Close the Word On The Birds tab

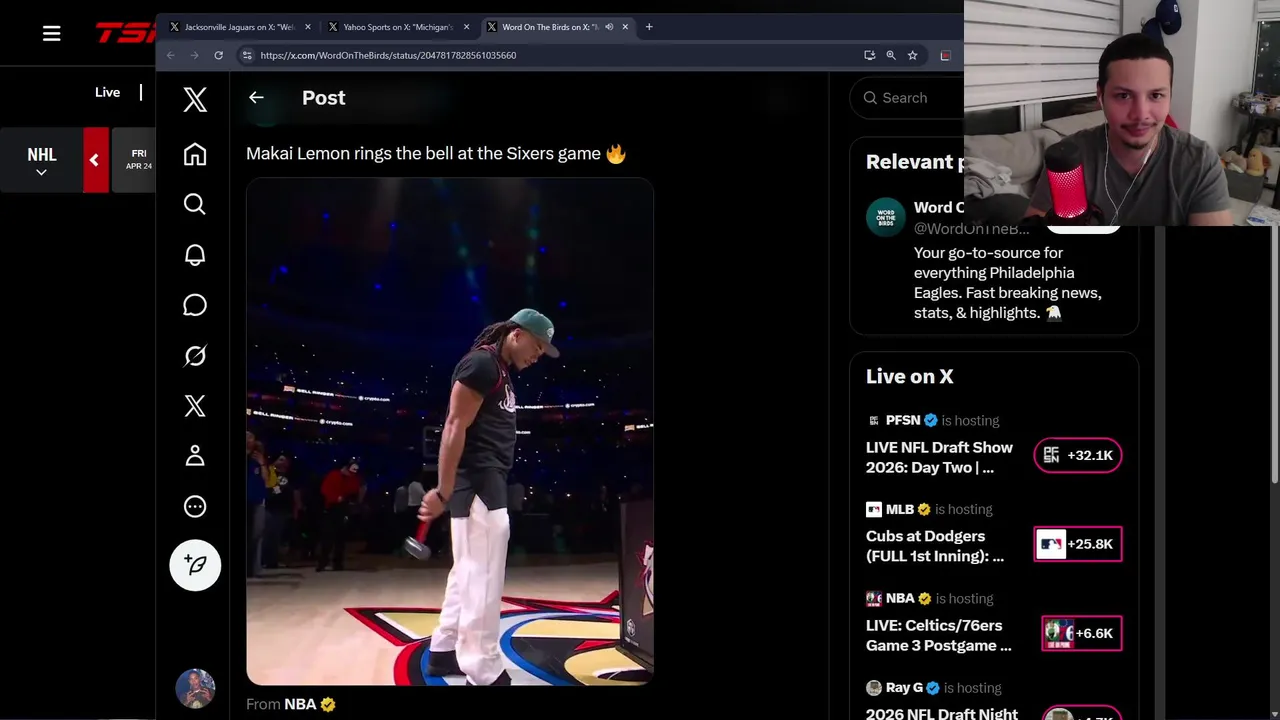point(625,27)
